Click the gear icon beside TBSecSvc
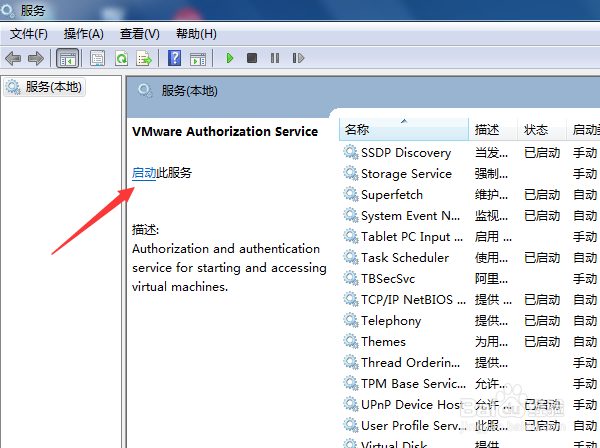The height and width of the screenshot is (448, 600). coord(350,278)
